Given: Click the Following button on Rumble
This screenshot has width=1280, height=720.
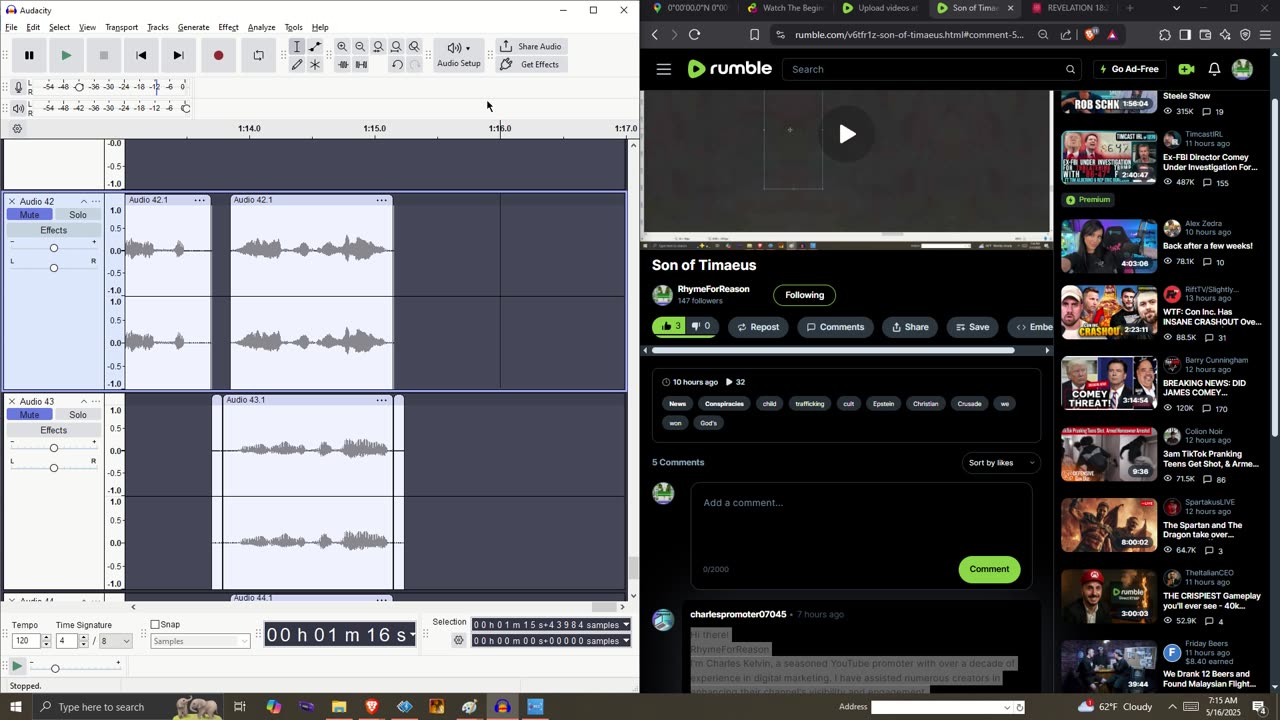Looking at the screenshot, I should click(804, 295).
